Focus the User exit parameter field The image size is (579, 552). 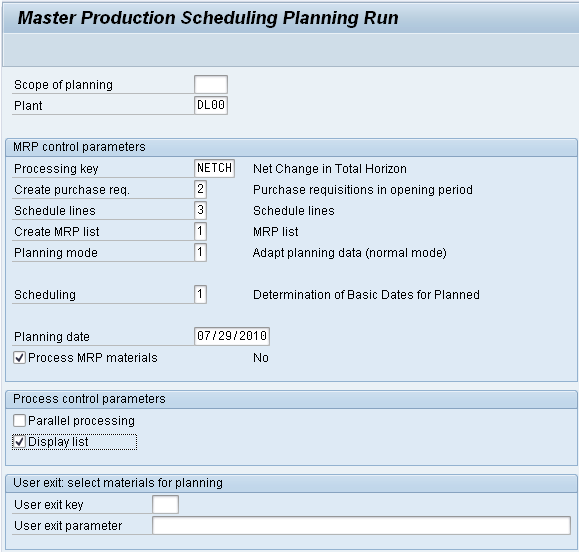coord(362,525)
